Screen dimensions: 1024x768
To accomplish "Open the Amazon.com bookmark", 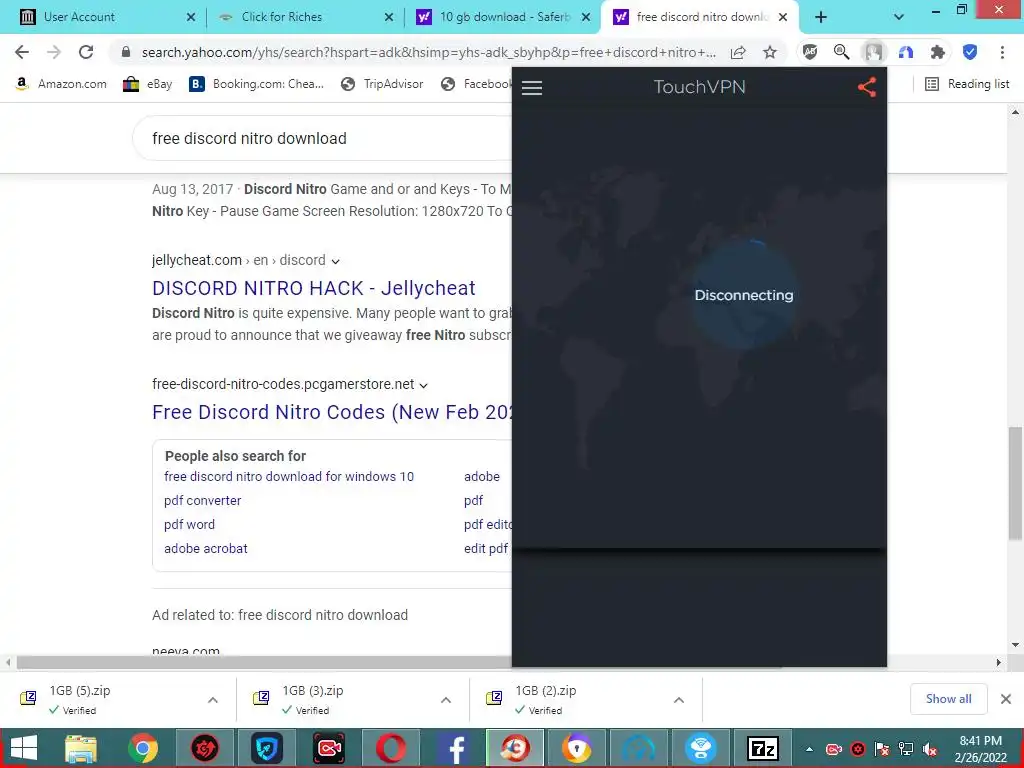I will click(61, 84).
